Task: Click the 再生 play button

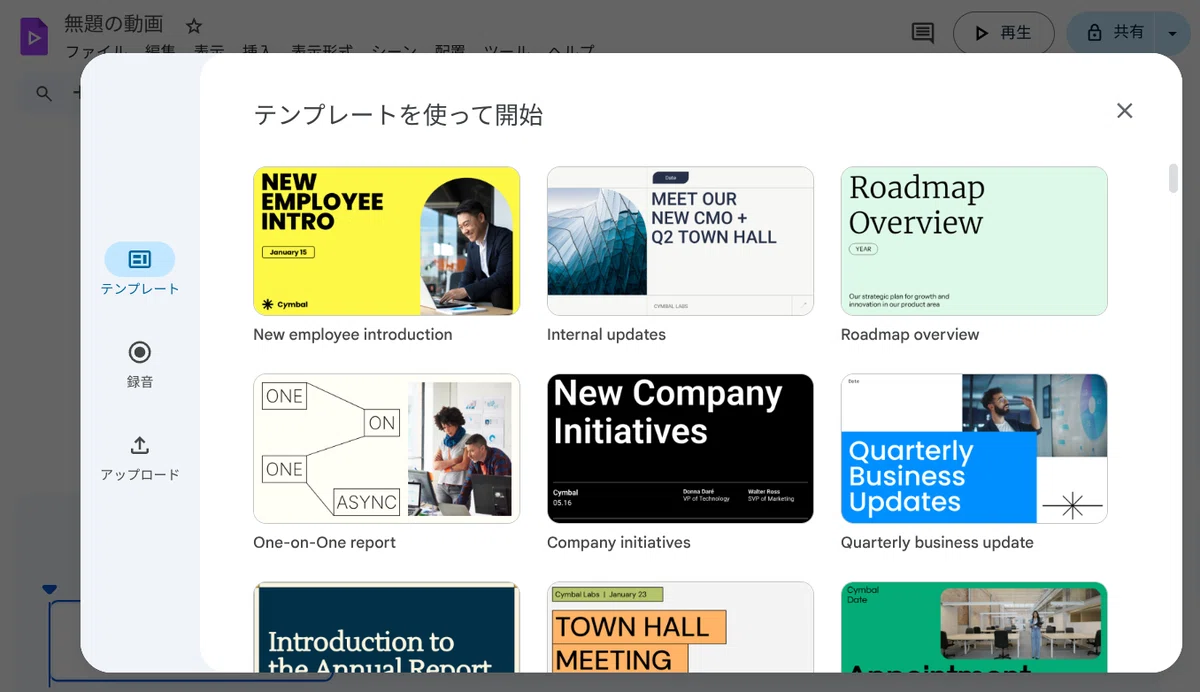Action: pyautogui.click(x=1003, y=33)
